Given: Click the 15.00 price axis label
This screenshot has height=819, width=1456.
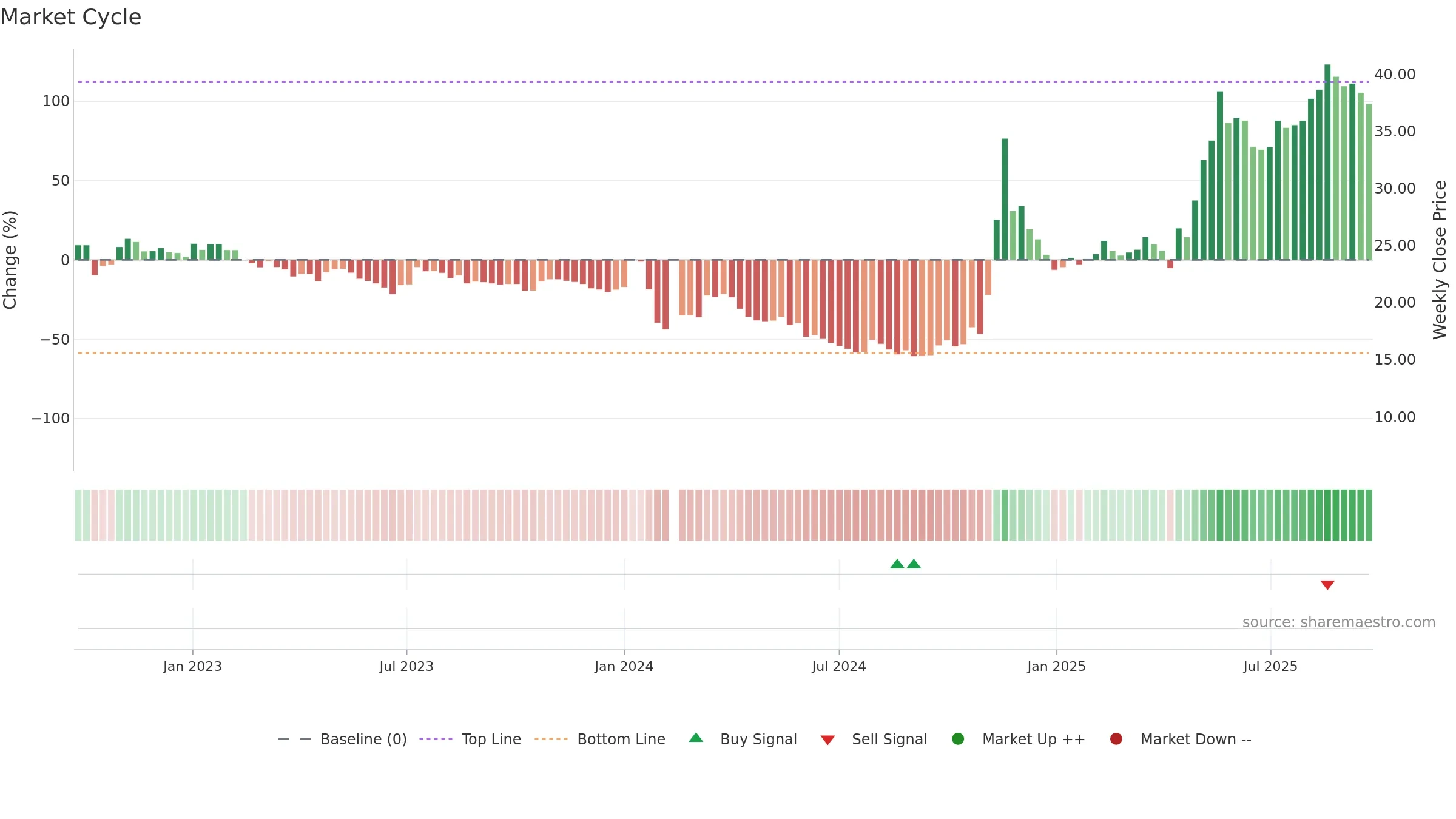Looking at the screenshot, I should 1395,360.
